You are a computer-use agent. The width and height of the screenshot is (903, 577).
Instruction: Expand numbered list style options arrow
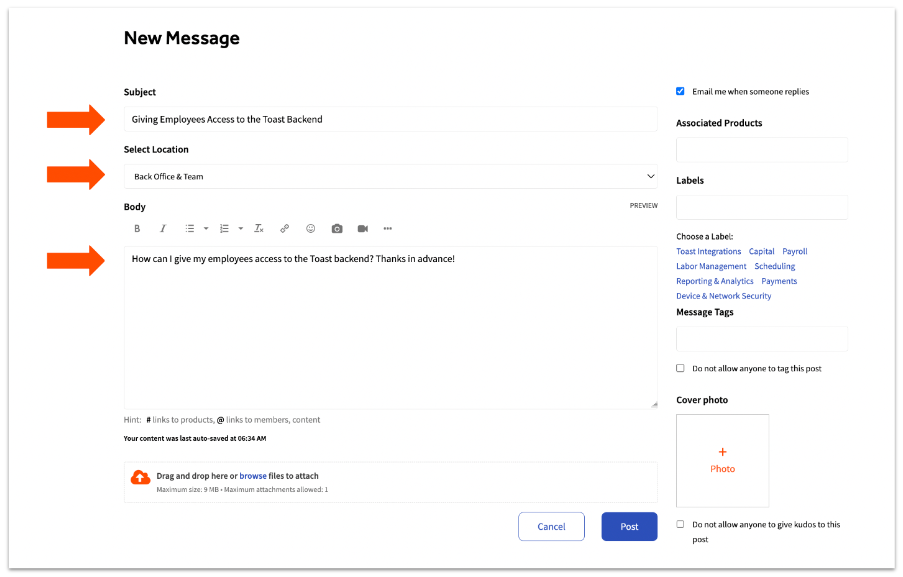tap(241, 229)
